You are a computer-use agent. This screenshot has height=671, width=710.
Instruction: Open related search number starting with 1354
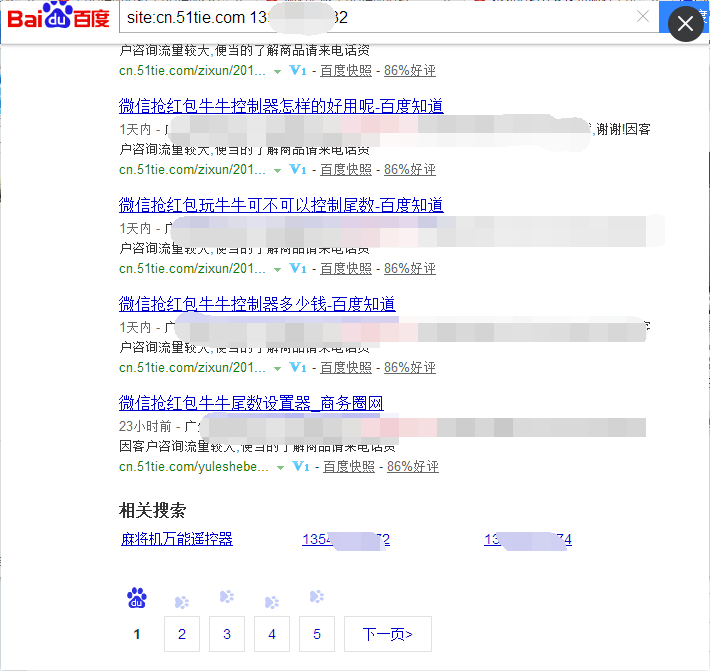pyautogui.click(x=346, y=540)
